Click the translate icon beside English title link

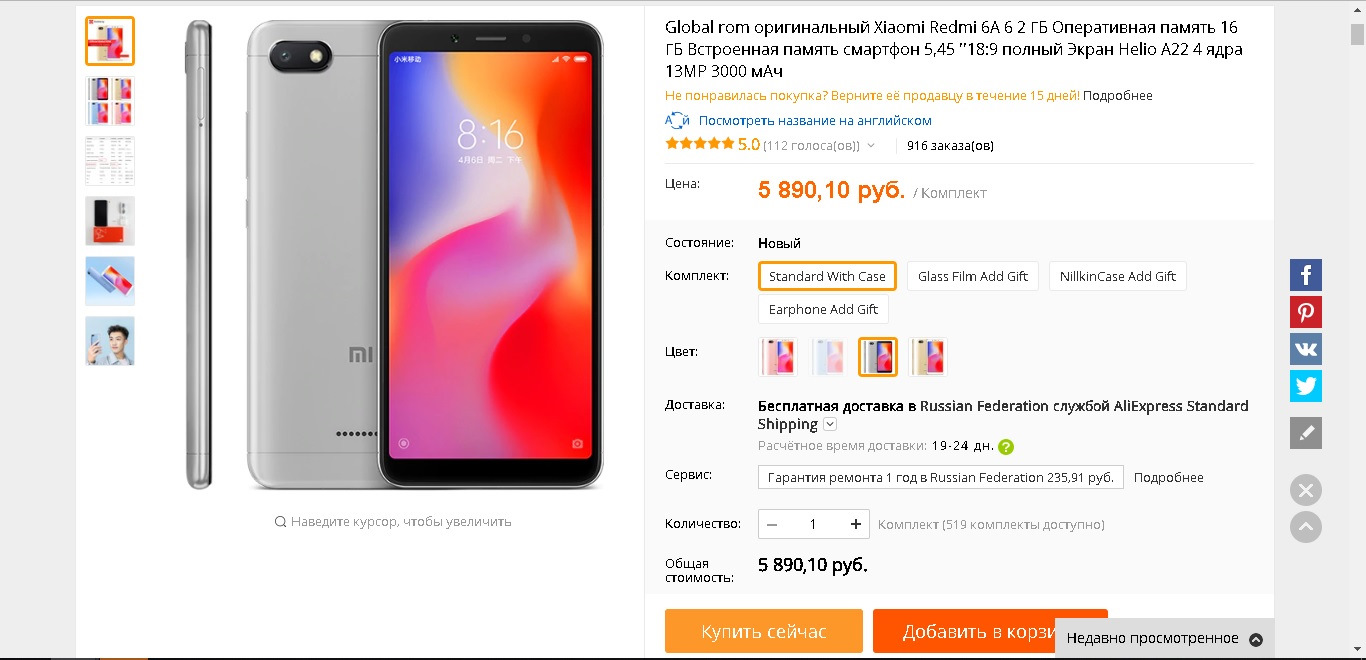[x=677, y=121]
